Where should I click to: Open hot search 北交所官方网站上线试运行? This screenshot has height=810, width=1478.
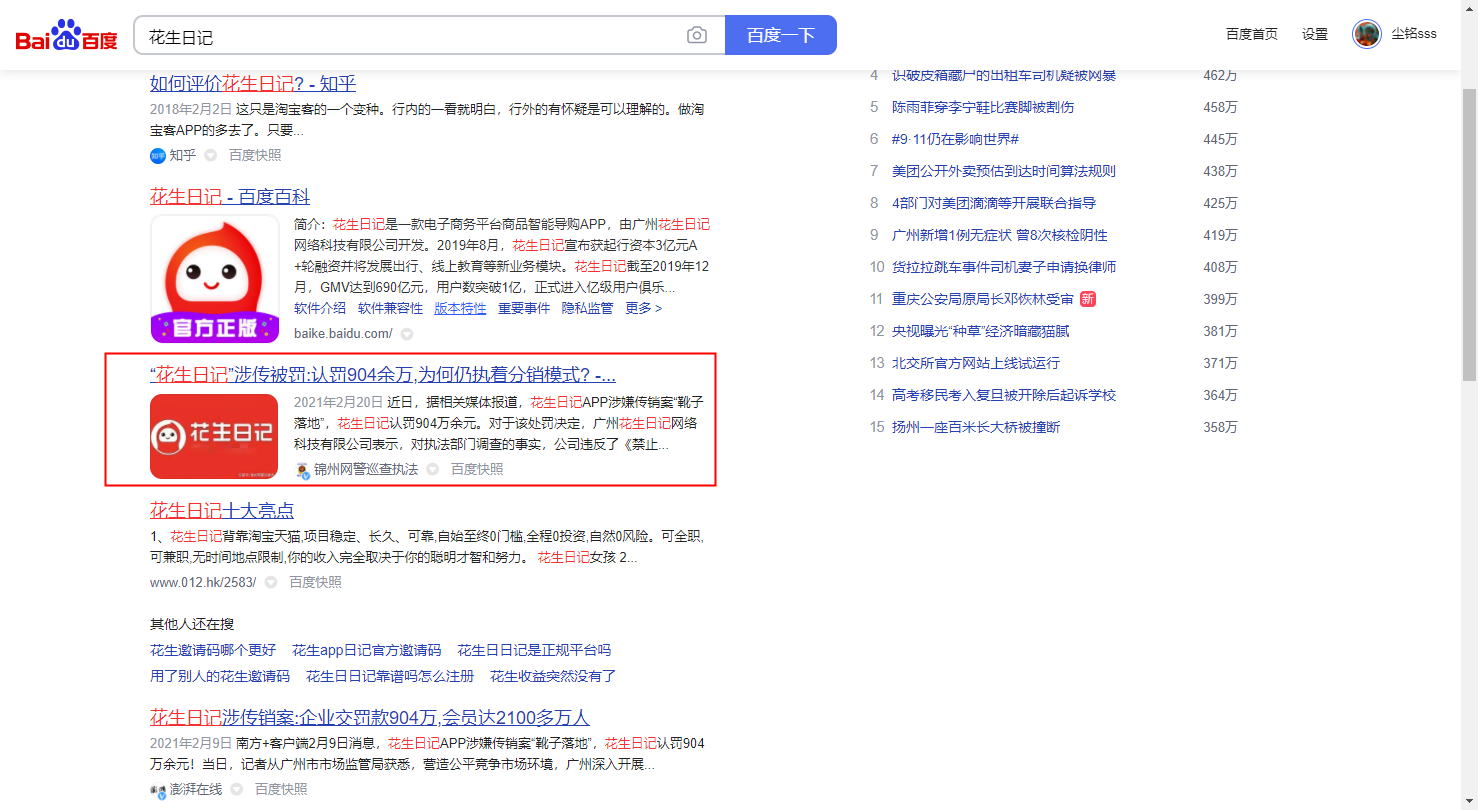click(976, 363)
